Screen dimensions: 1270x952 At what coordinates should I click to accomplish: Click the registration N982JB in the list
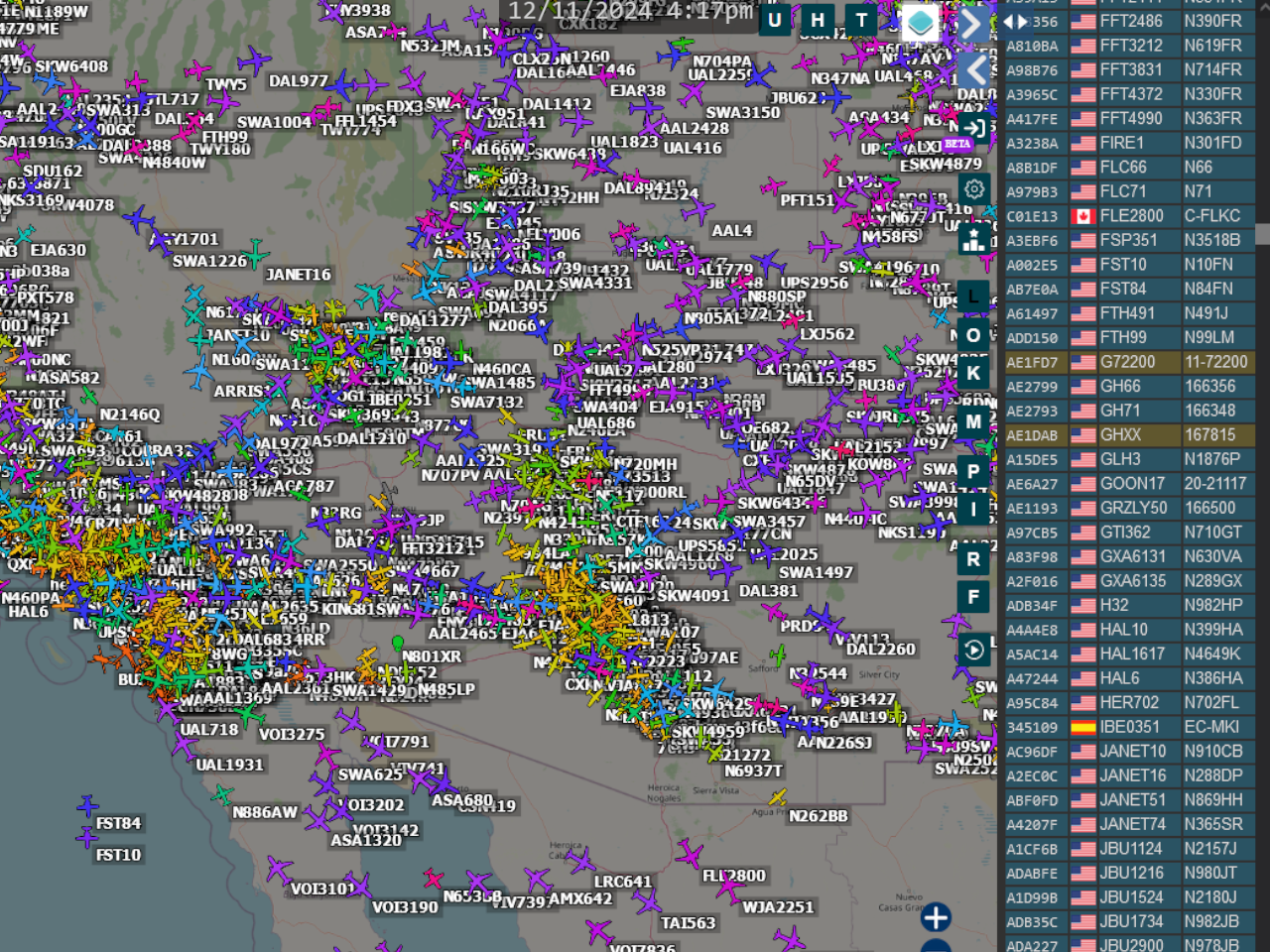coord(1210,921)
